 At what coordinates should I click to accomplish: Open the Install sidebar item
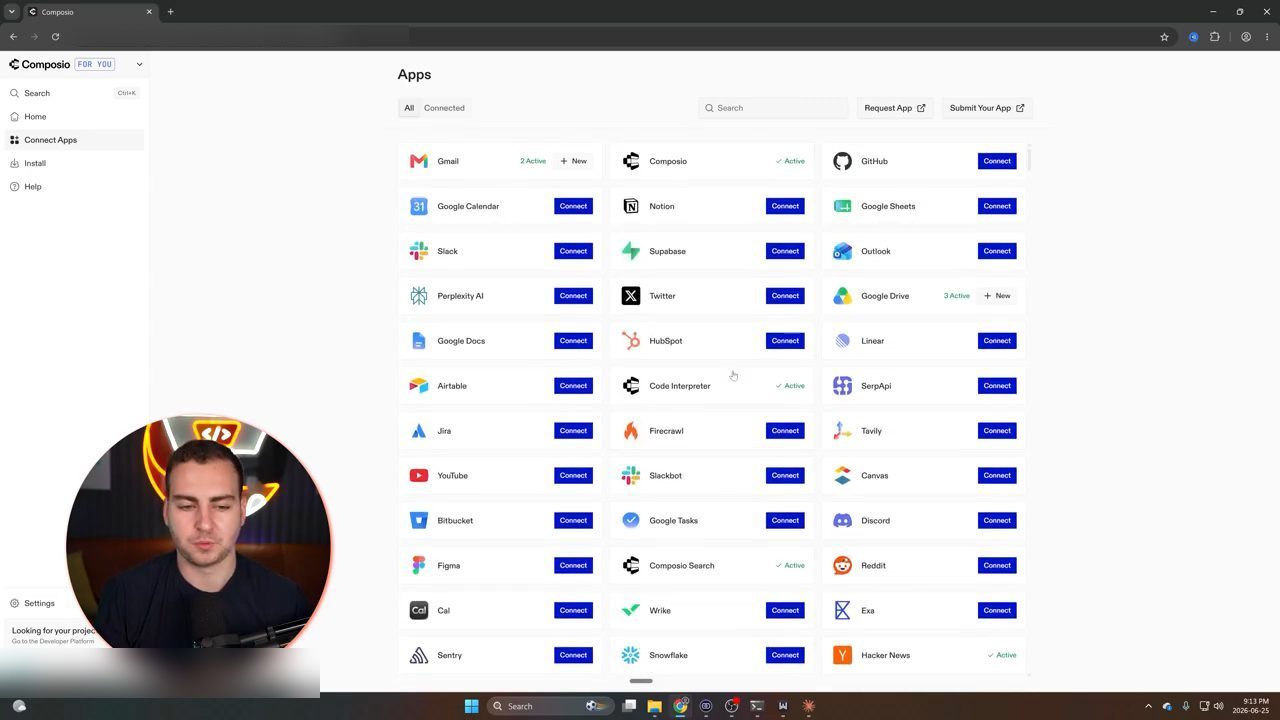pyautogui.click(x=75, y=163)
